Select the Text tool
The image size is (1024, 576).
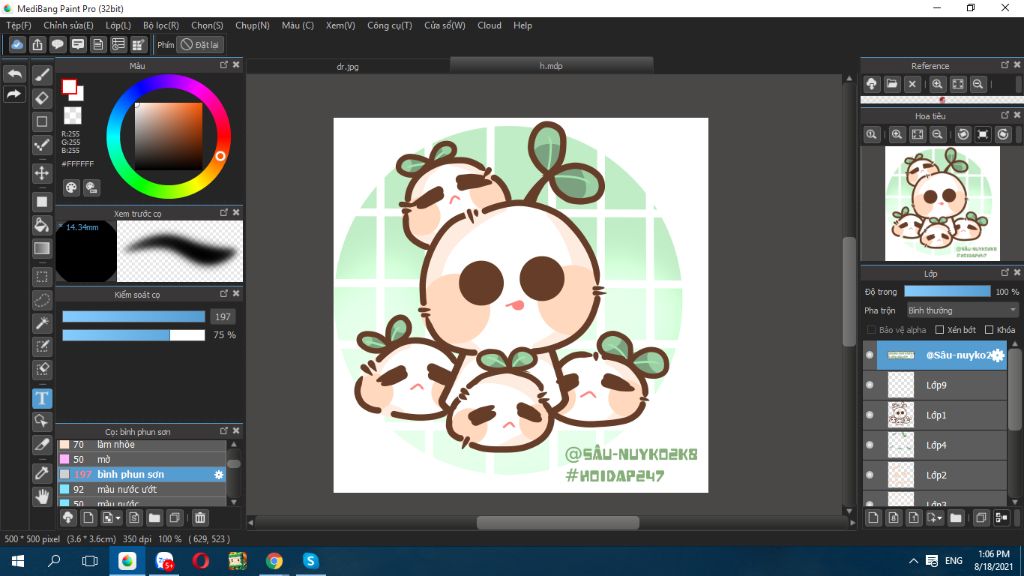(42, 398)
